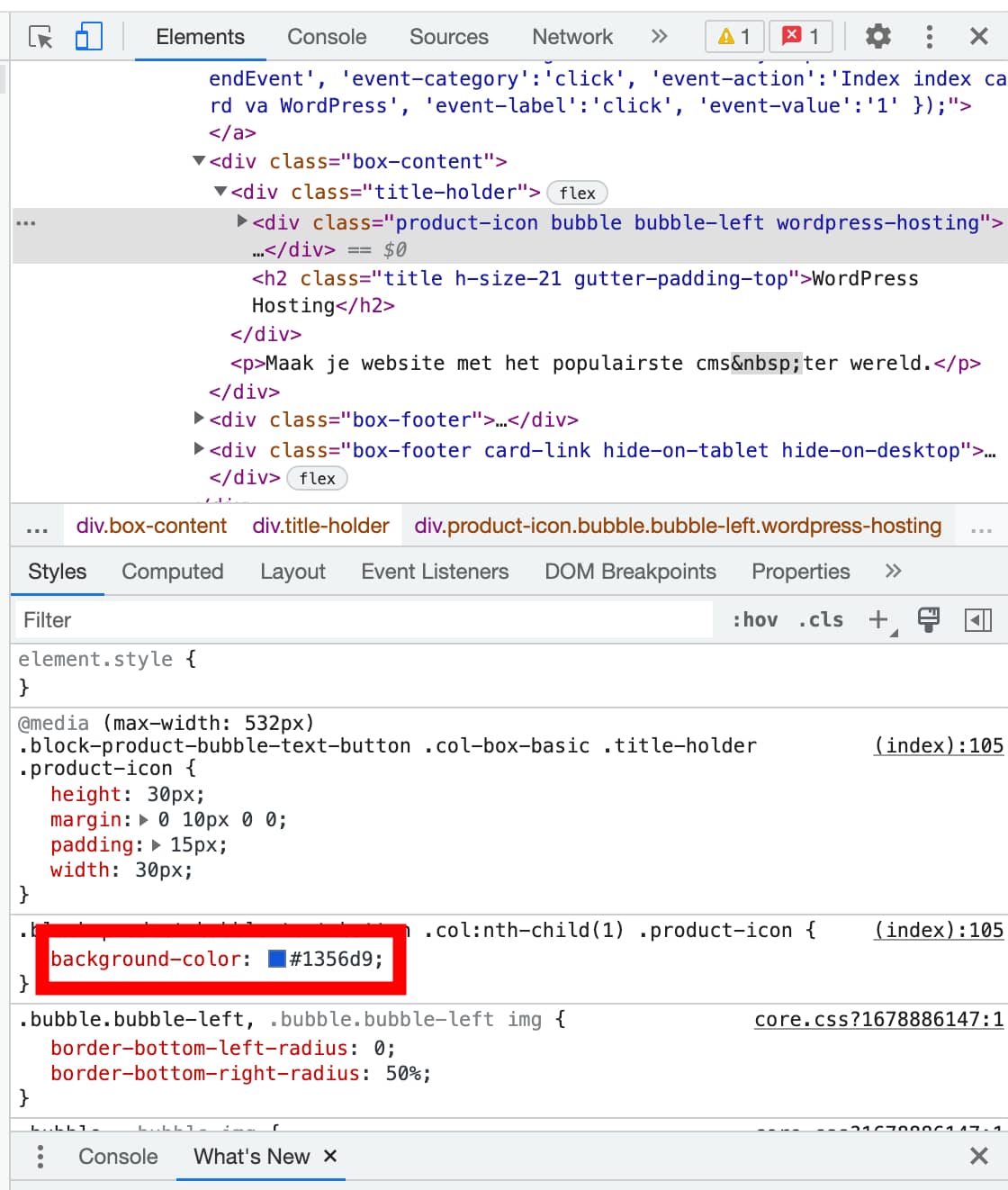Toggle the flex badge on title-holder div

[x=577, y=193]
